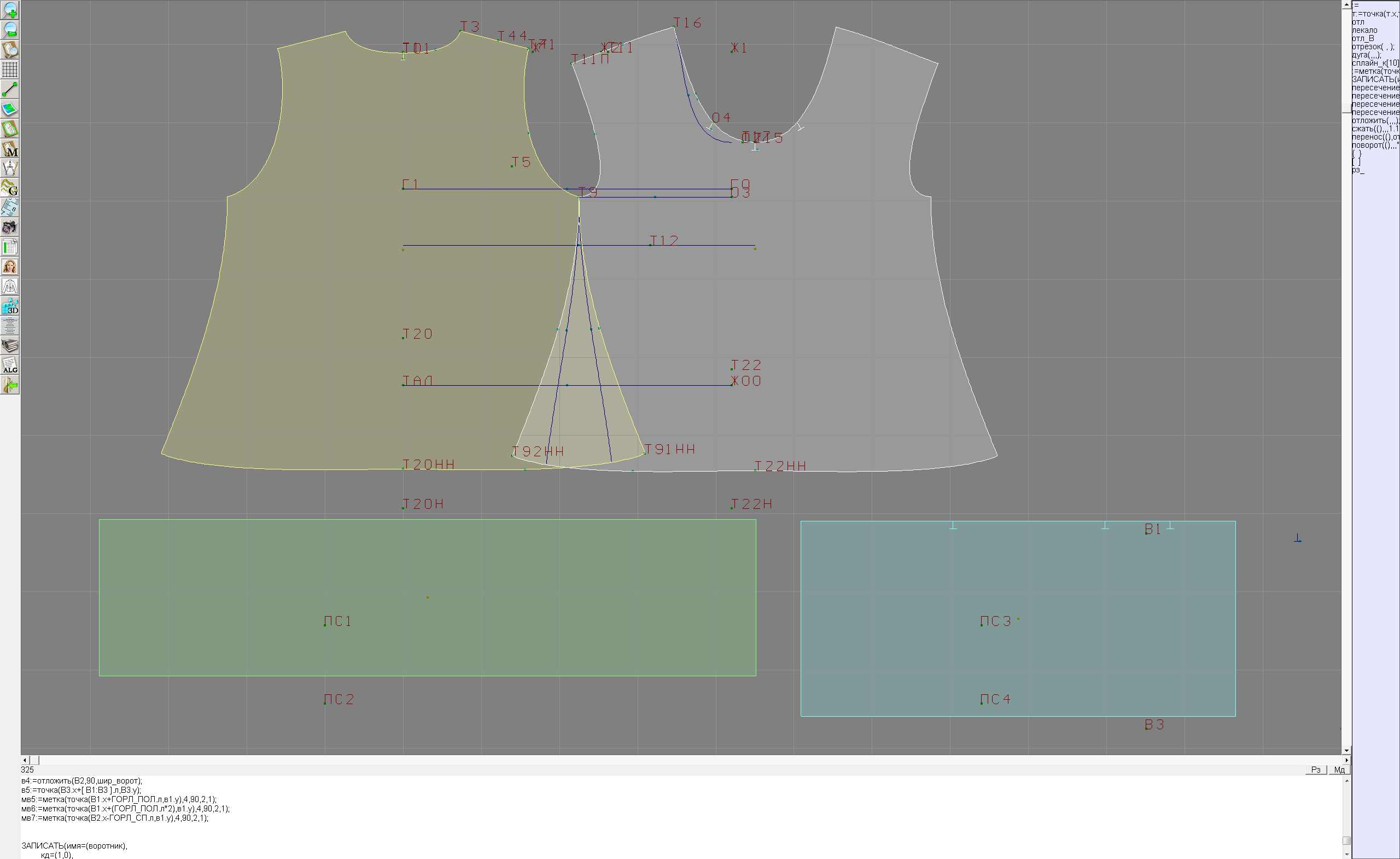The width and height of the screenshot is (1400, 859).
Task: Click the curves G grading icon
Action: [10, 188]
